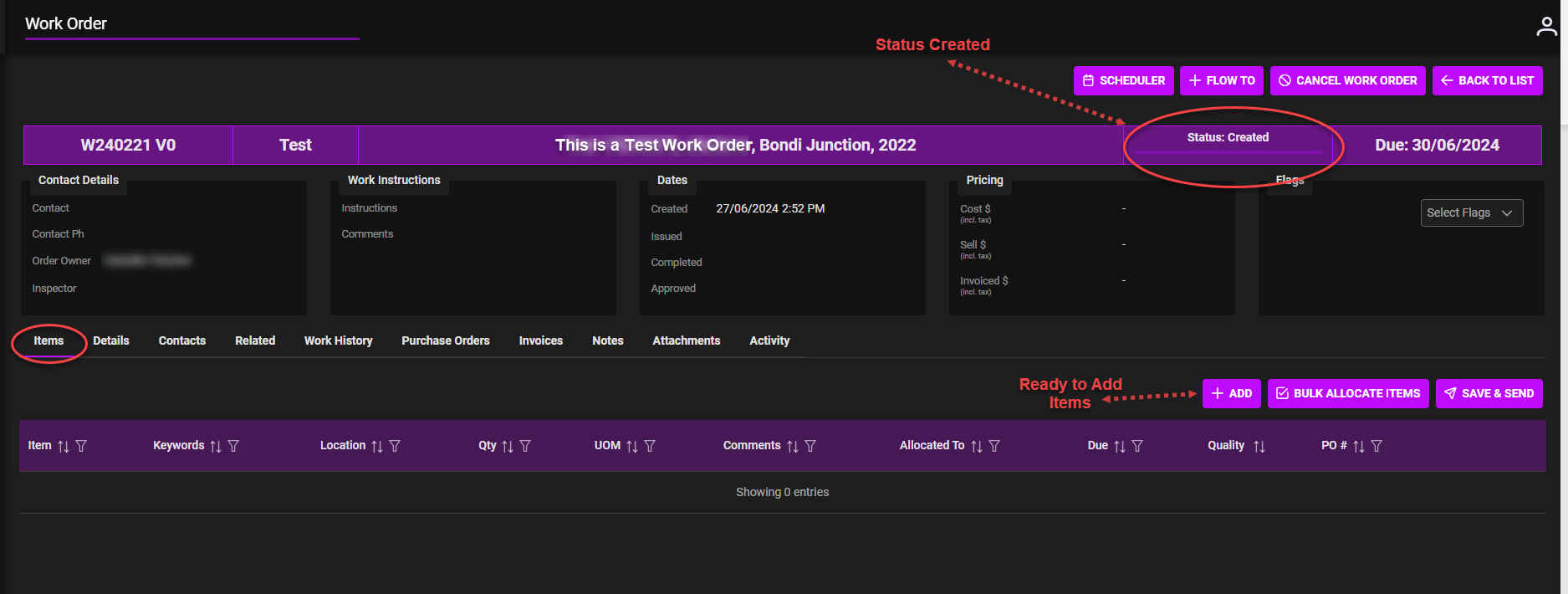Sort the Item column
This screenshot has width=1568, height=594.
tap(64, 447)
